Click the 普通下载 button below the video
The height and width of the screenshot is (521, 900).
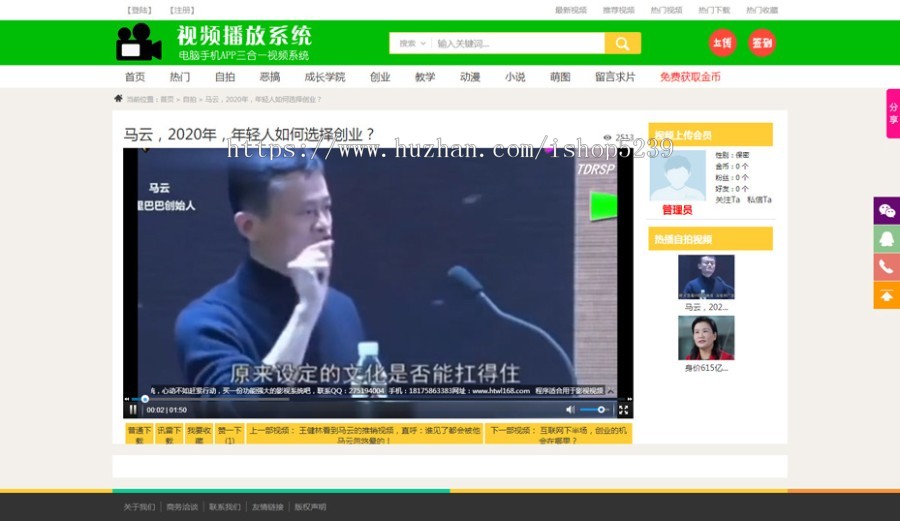pyautogui.click(x=139, y=434)
